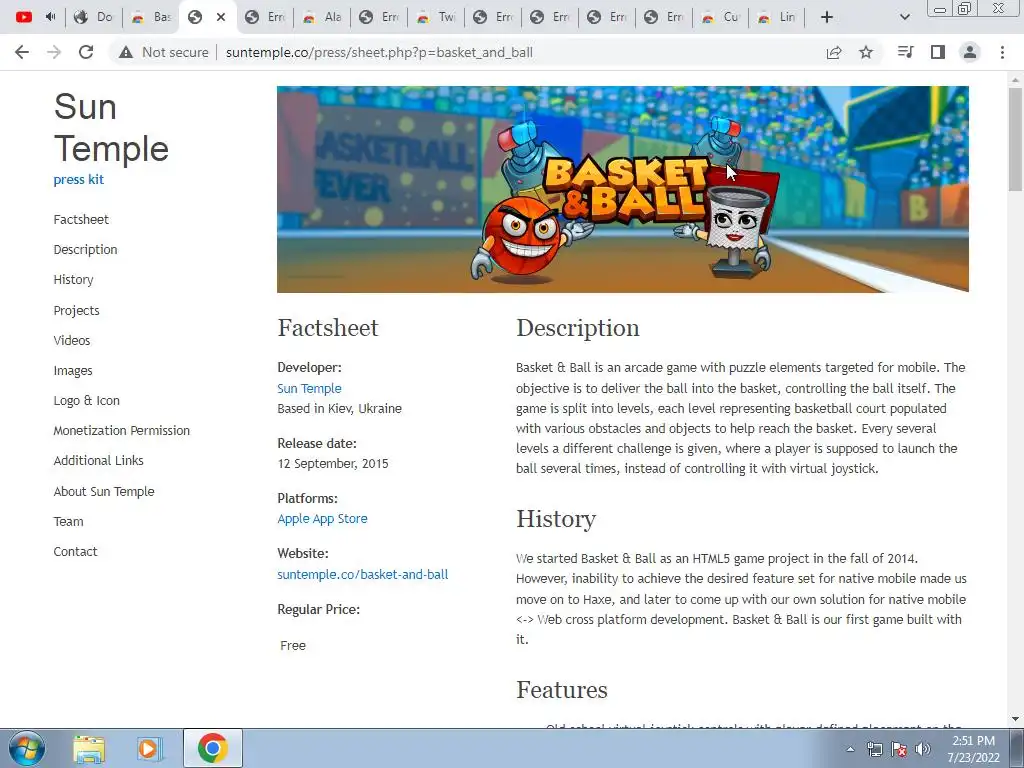The image size is (1024, 768).
Task: Click the Not secure warning icon
Action: pos(126,52)
